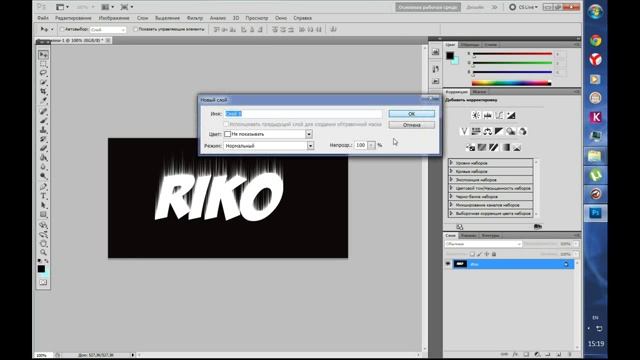Add Levels adjustment icon
Screen dimensions: 640x360
(x=488, y=116)
